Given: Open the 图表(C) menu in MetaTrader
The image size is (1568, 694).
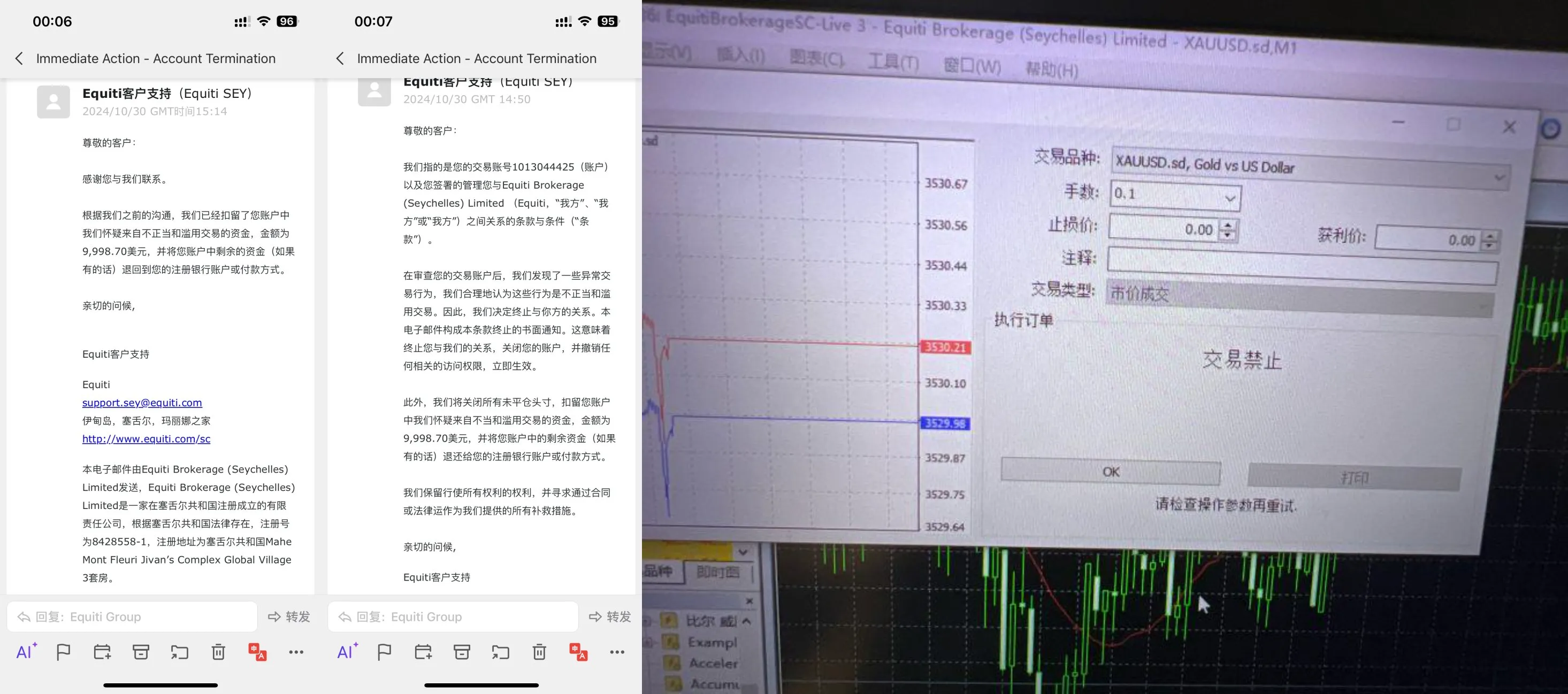Looking at the screenshot, I should tap(816, 58).
